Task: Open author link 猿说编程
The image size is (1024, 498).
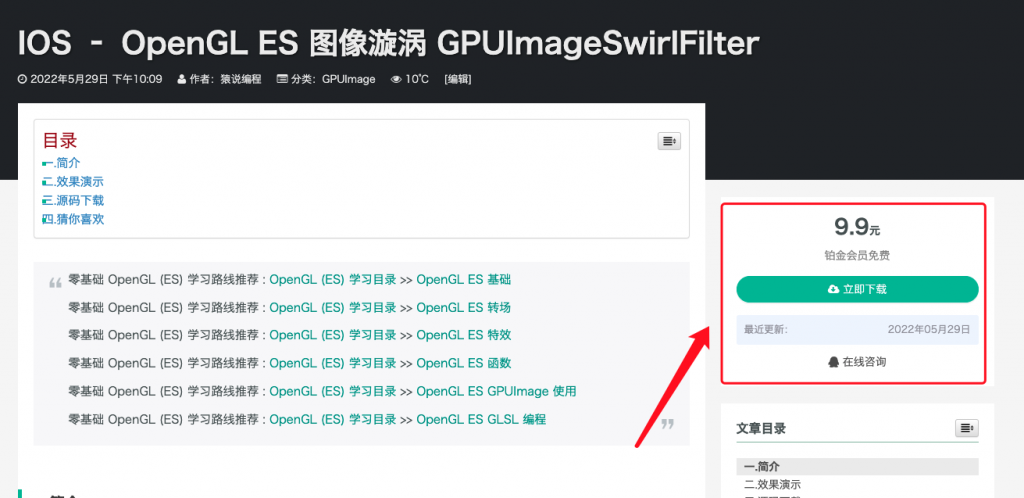Action: [x=241, y=80]
